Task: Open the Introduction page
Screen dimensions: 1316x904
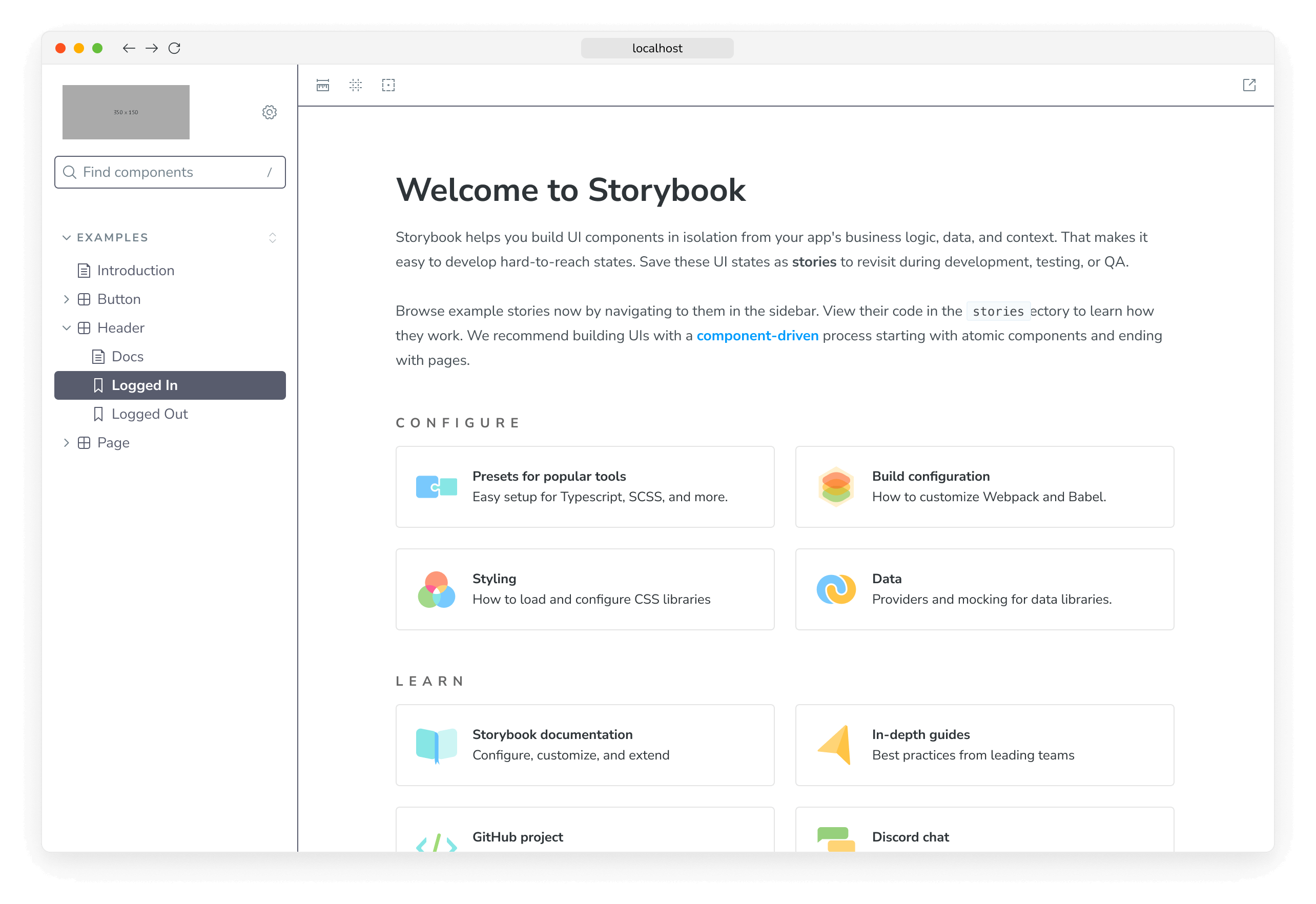Action: [x=136, y=270]
